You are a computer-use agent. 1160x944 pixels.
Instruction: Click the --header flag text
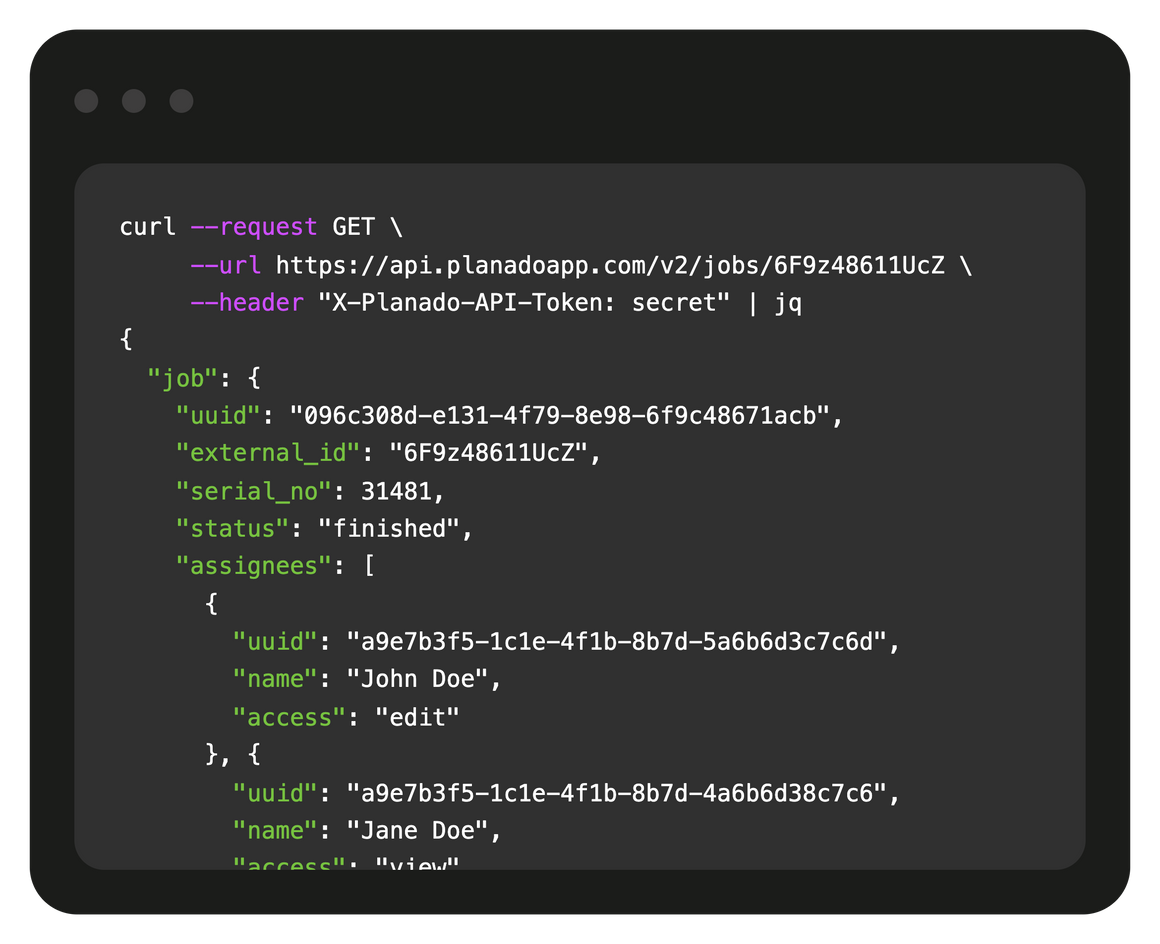coord(247,303)
